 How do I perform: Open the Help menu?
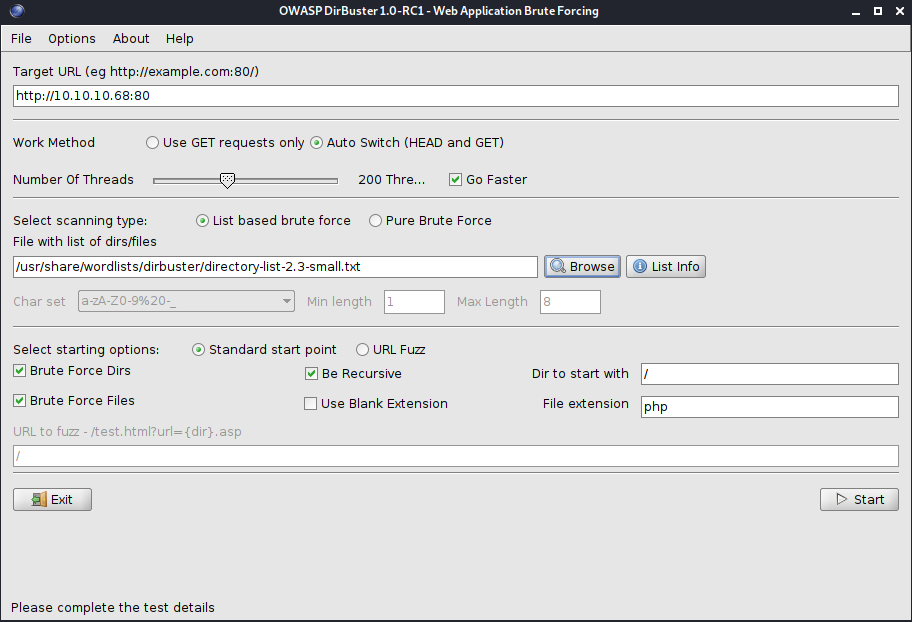[180, 38]
